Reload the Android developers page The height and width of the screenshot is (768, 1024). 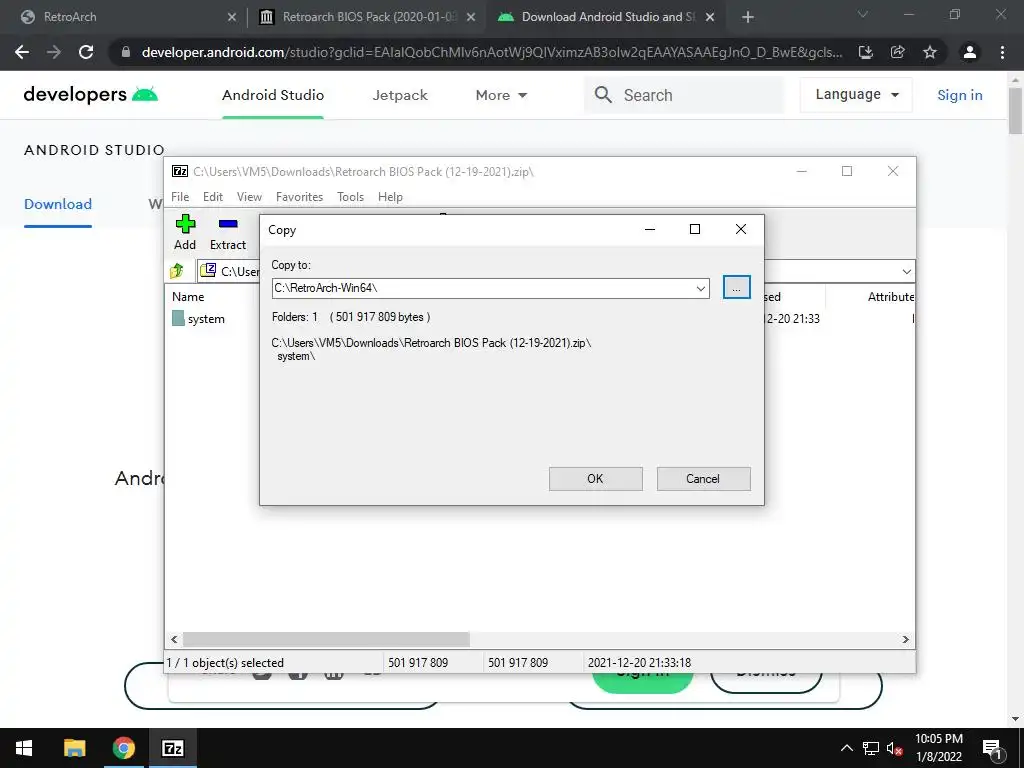[86, 52]
